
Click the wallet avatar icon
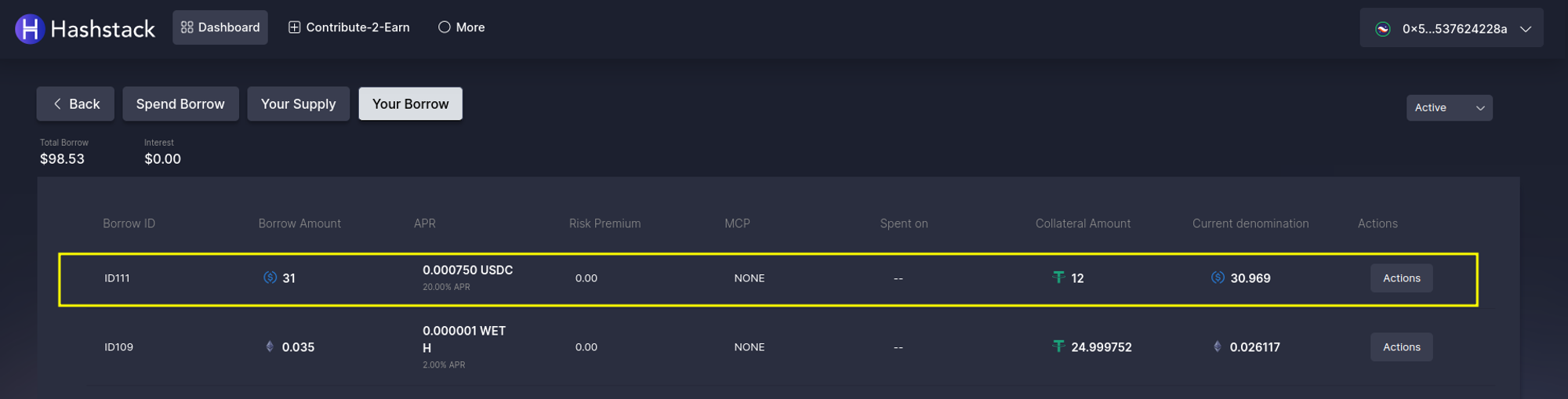click(x=1383, y=29)
